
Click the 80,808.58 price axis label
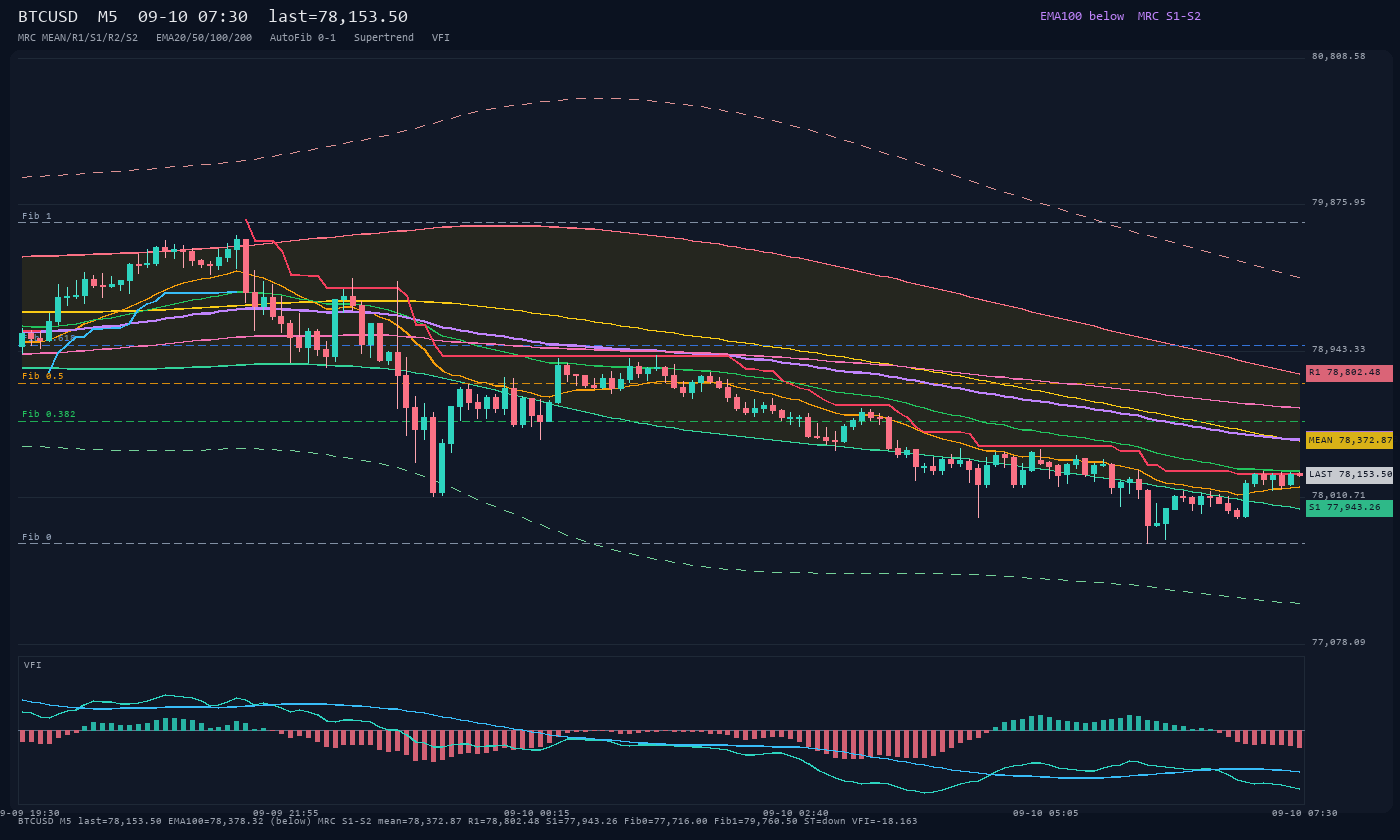pos(1338,56)
